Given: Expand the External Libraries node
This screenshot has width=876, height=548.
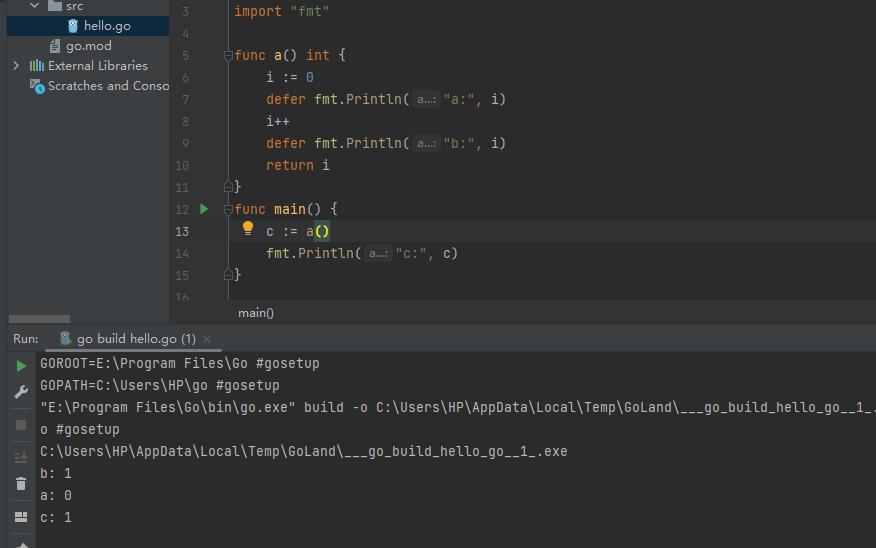Looking at the screenshot, I should tap(16, 66).
